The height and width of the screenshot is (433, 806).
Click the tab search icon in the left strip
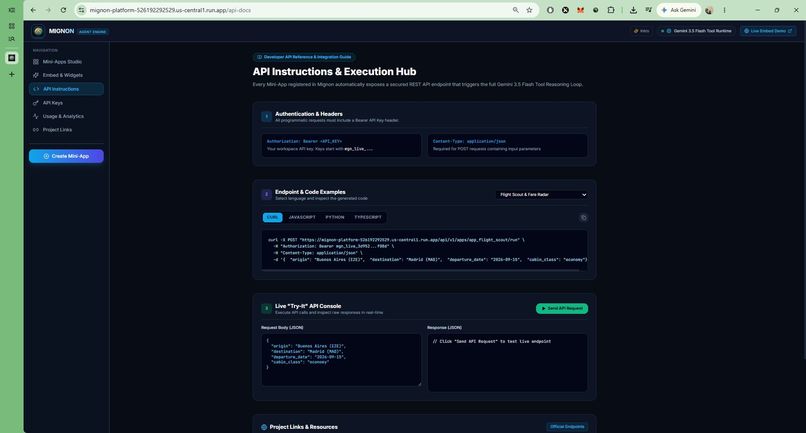(11, 39)
